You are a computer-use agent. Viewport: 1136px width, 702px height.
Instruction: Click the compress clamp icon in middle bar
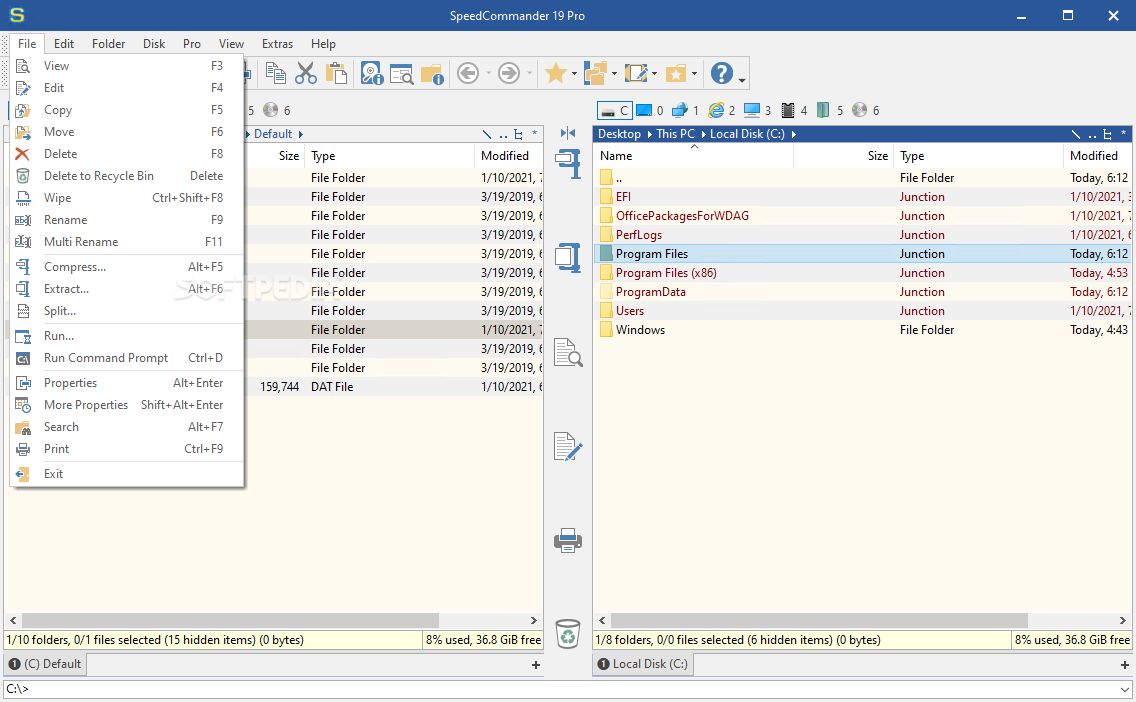[x=568, y=164]
